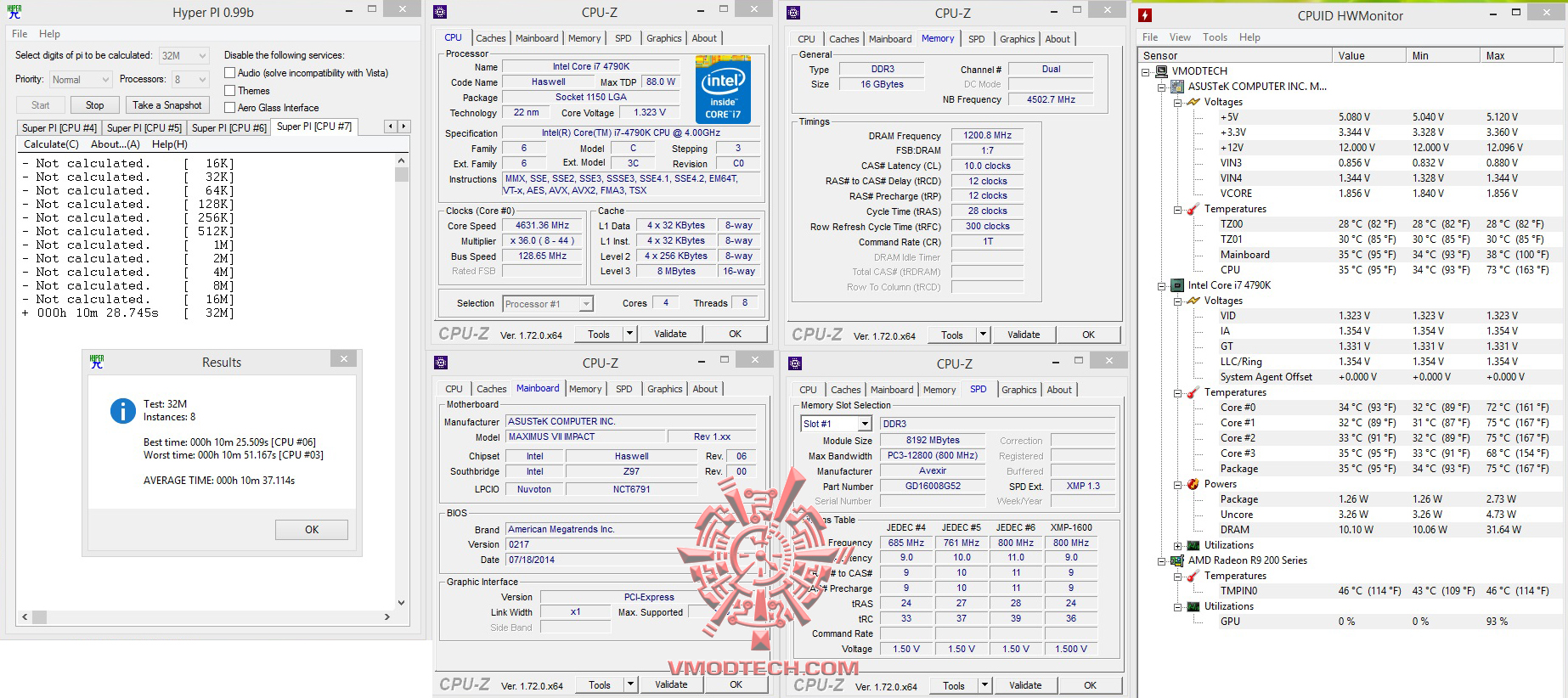Click title icon of CPU-Z window showing Mainboard tab

441,363
